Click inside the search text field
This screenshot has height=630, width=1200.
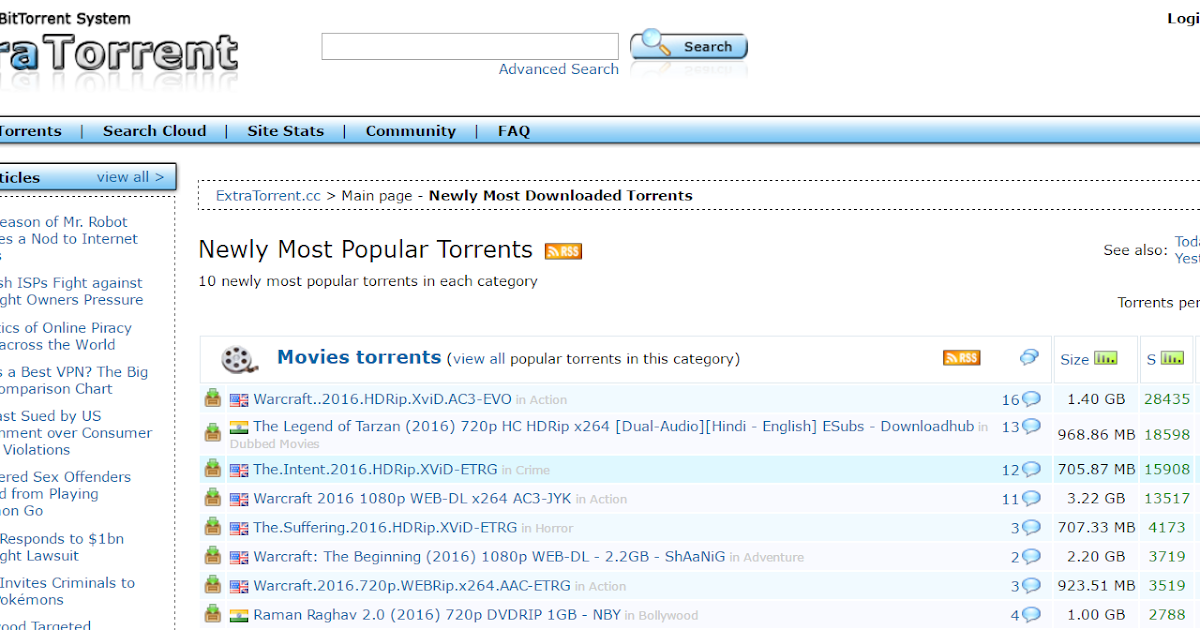pyautogui.click(x=469, y=45)
